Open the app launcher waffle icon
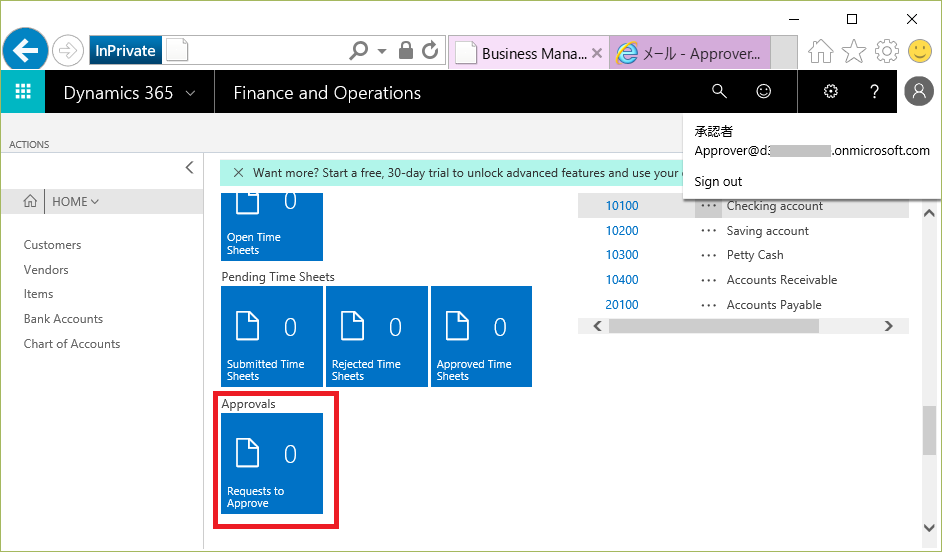 23,92
